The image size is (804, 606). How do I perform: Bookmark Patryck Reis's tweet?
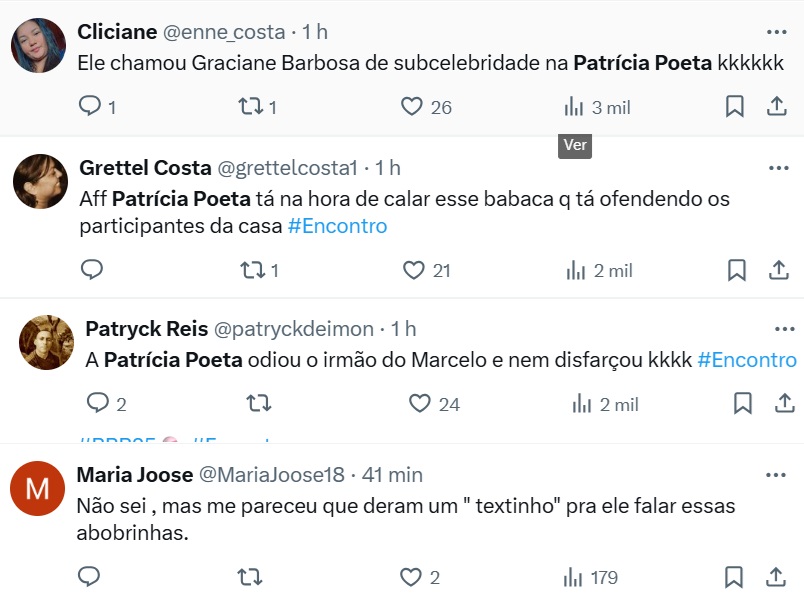tap(743, 403)
